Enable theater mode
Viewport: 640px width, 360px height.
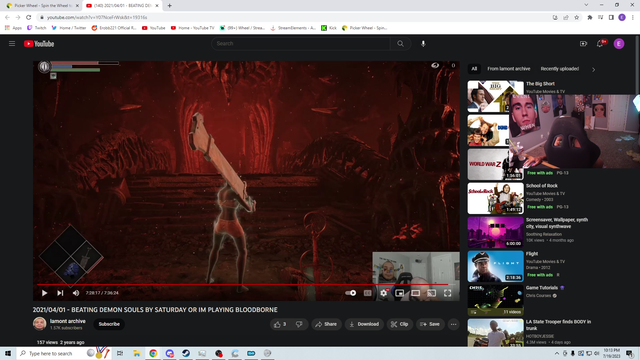point(416,293)
